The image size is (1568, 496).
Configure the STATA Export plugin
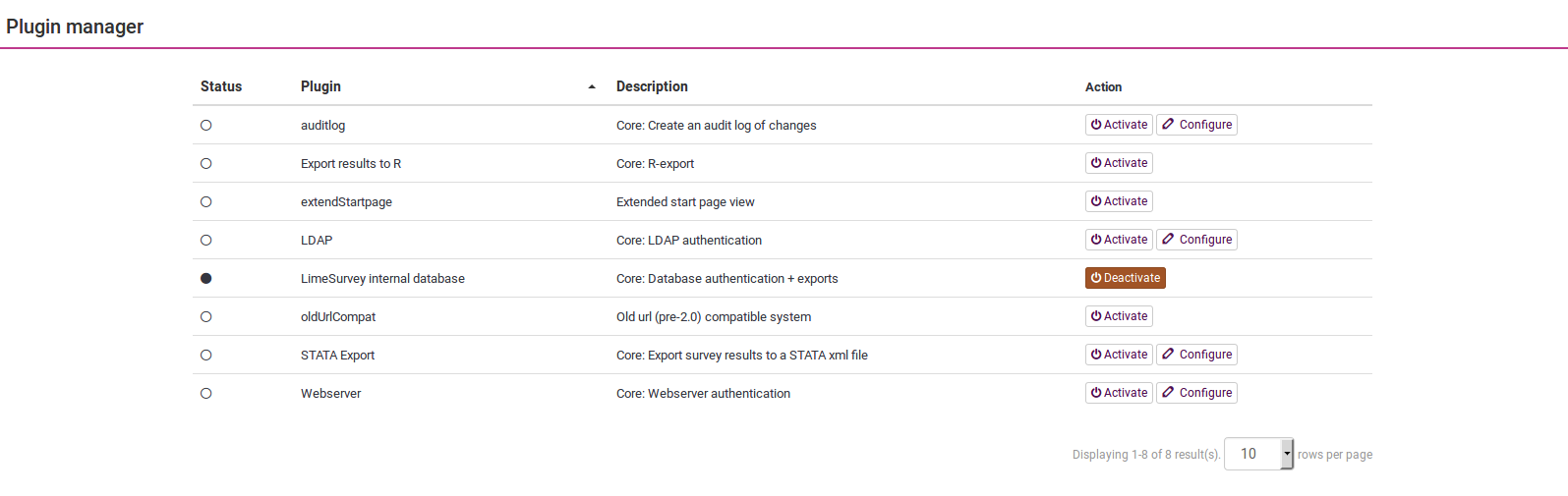[x=1196, y=355]
